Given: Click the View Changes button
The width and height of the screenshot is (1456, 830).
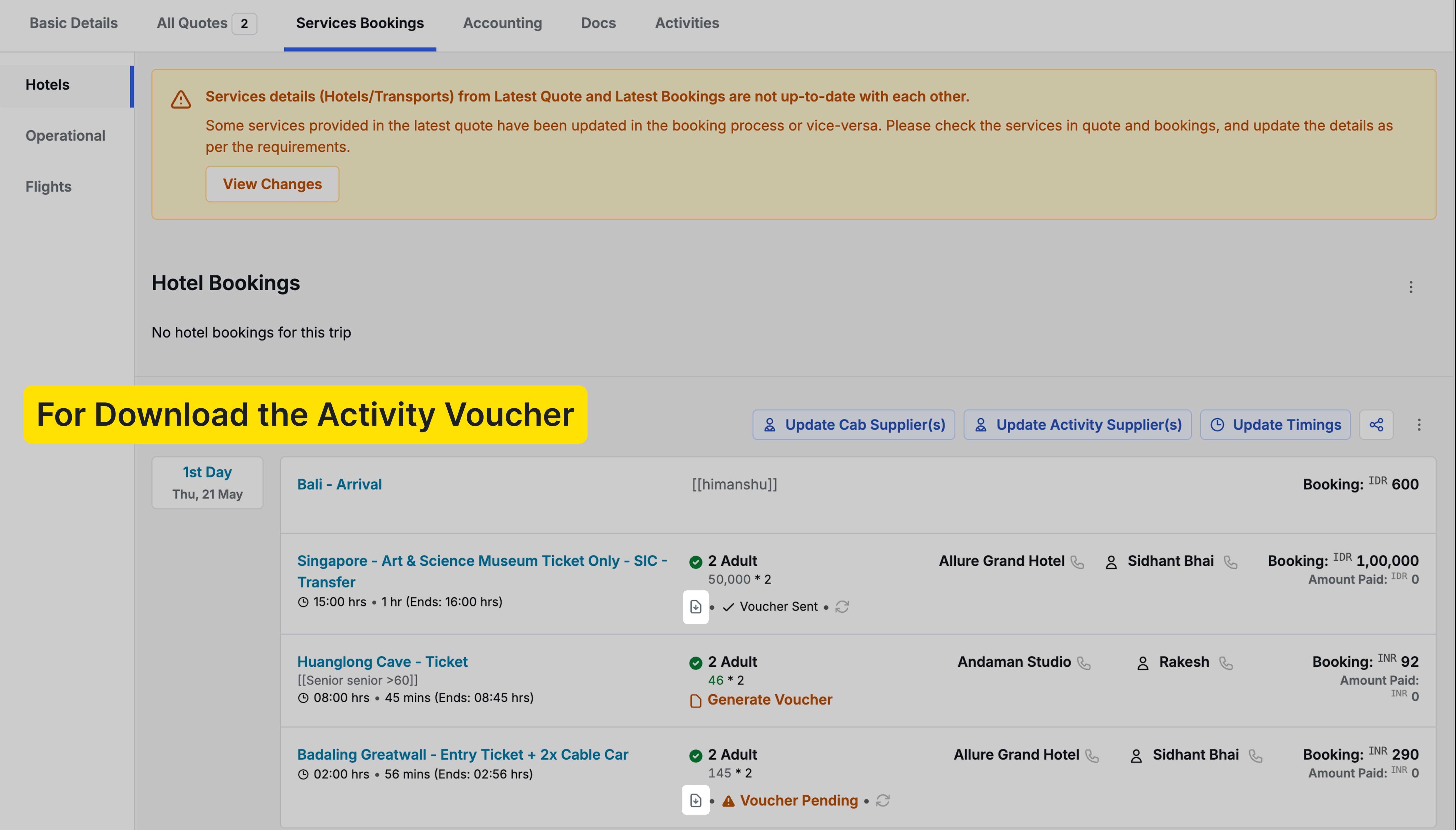Looking at the screenshot, I should [272, 184].
